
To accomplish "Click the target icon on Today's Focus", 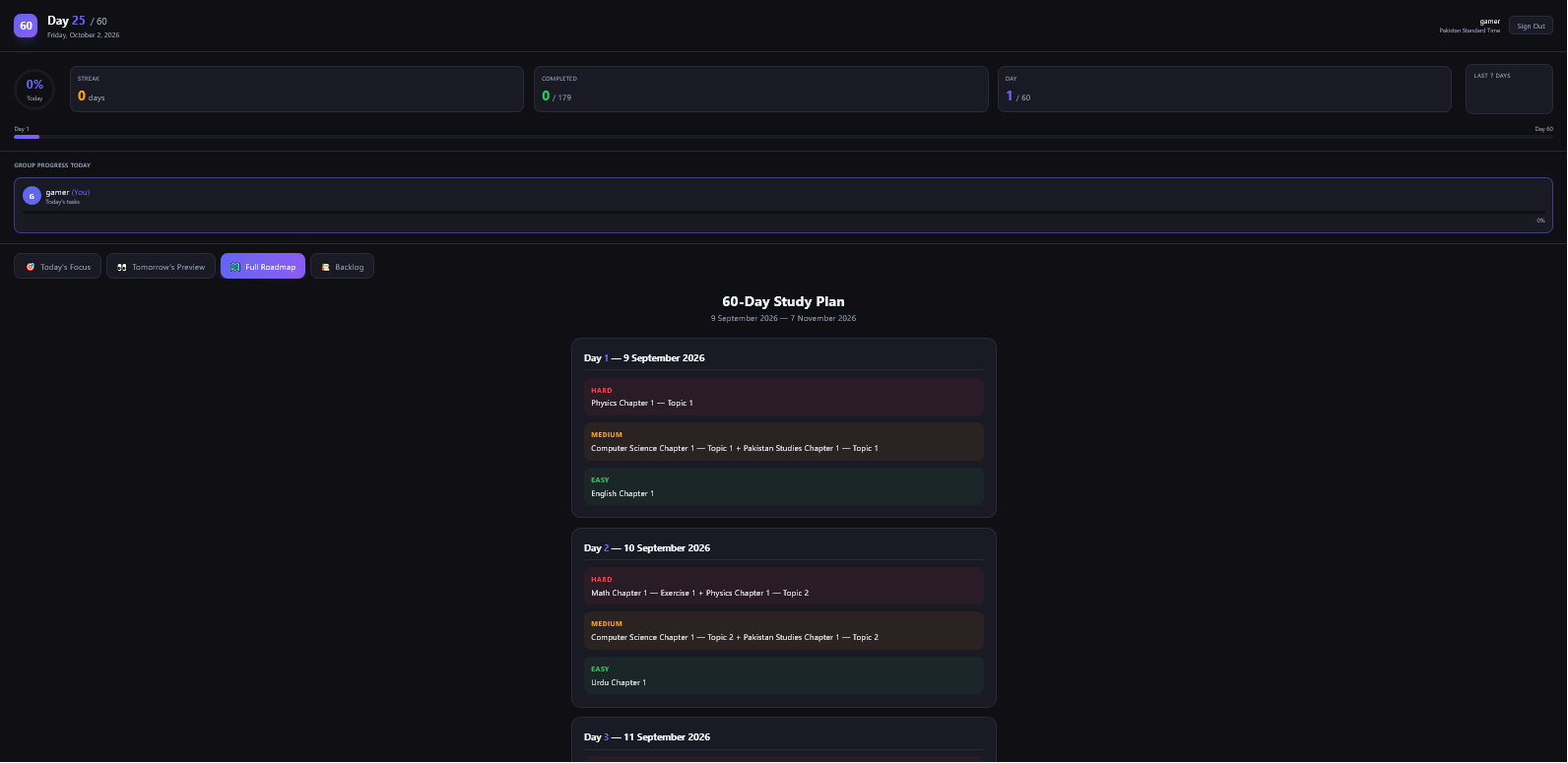I will pos(31,267).
